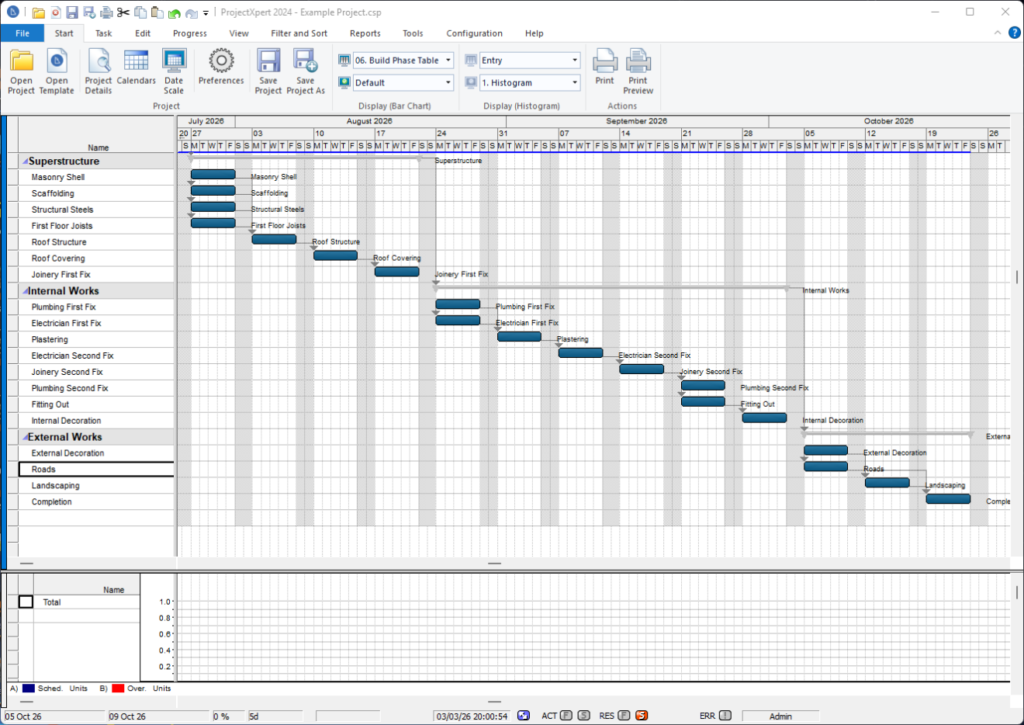Click the Landscaping Gantt bar
Viewport: 1024px width, 725px height.
[887, 483]
